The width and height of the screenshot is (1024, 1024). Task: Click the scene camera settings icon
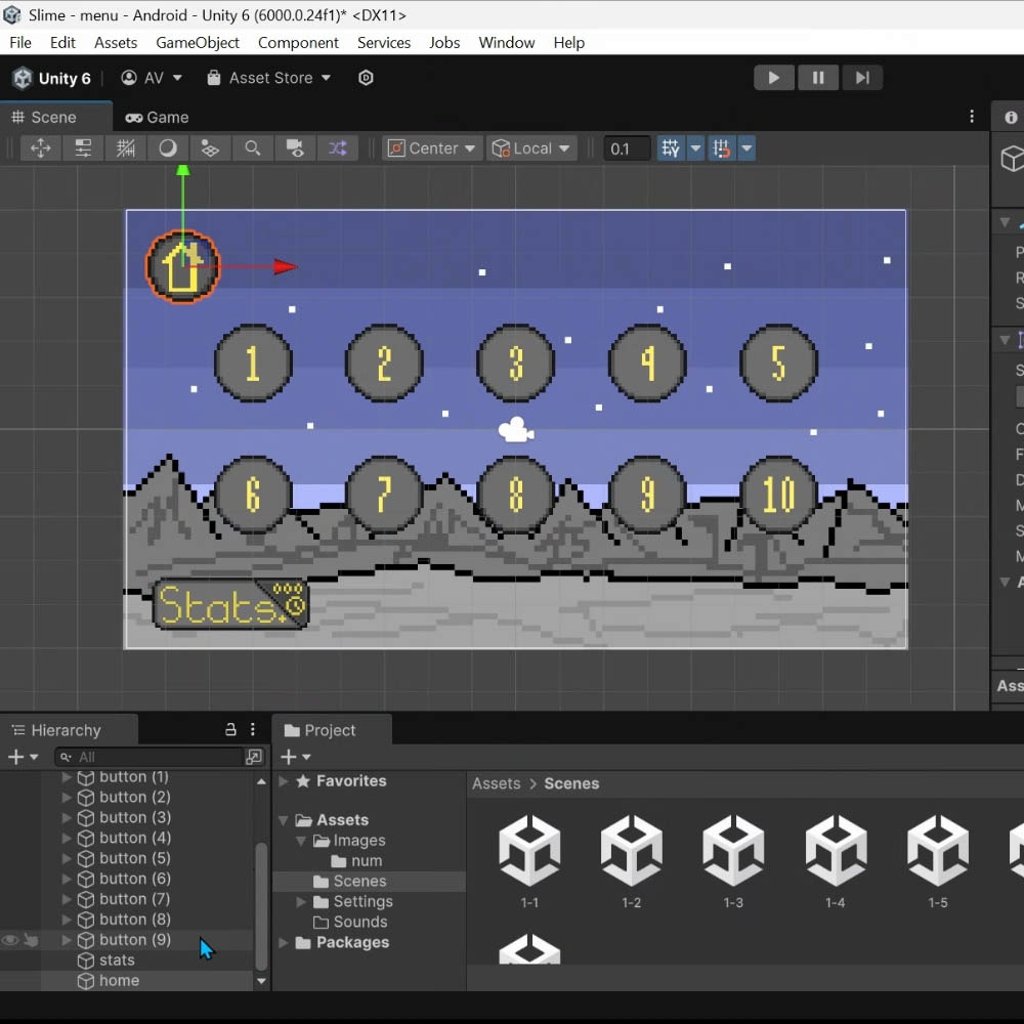[x=295, y=148]
